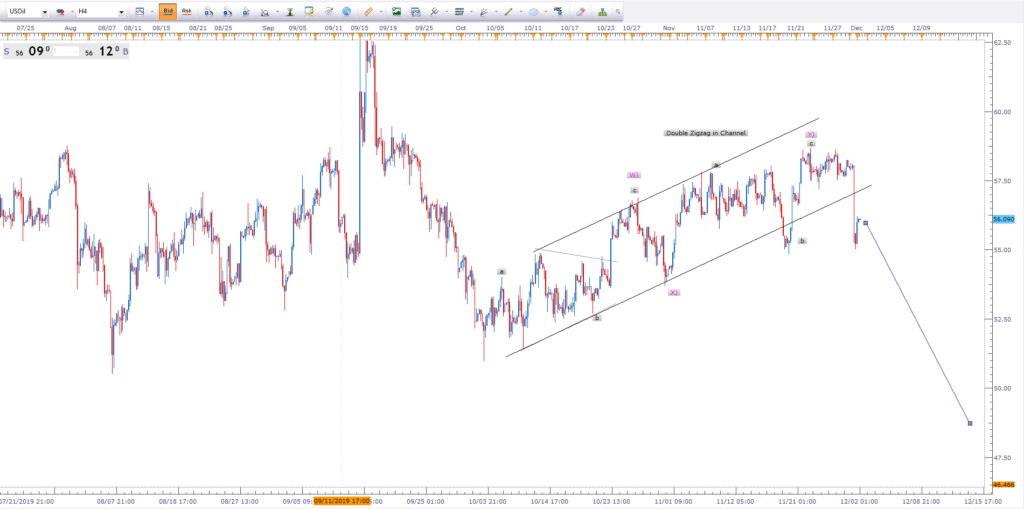
Task: Select the trend line drawing tool
Action: click(508, 12)
